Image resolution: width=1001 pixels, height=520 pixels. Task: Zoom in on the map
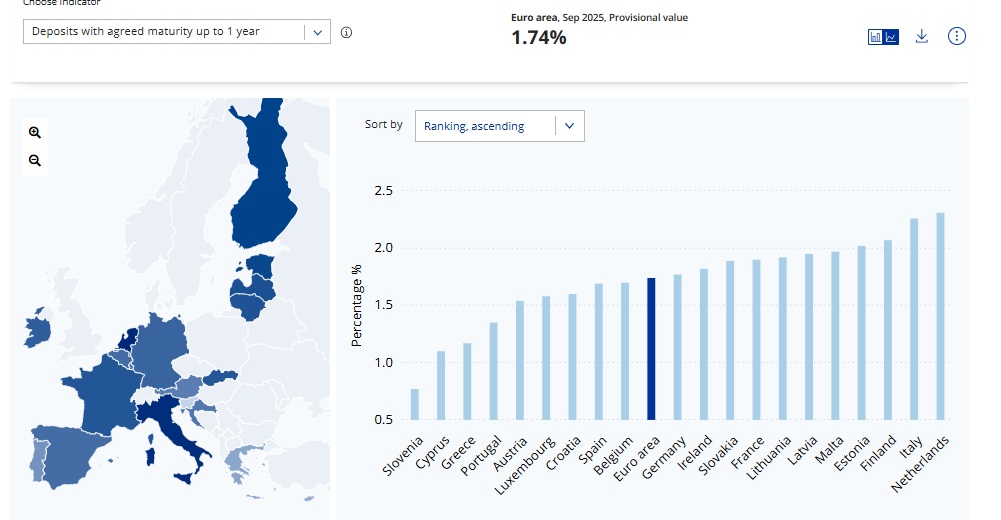click(x=35, y=132)
